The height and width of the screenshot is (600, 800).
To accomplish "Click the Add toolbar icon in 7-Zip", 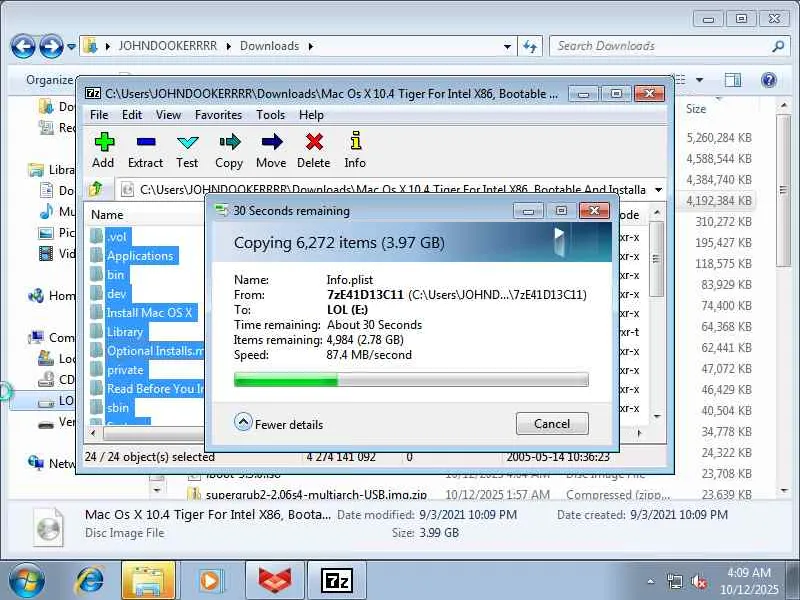I will 104,150.
